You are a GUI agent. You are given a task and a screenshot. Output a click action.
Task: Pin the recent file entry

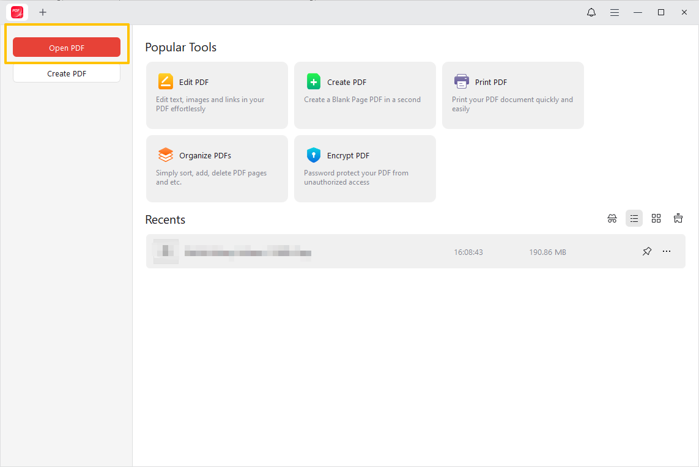click(x=646, y=251)
